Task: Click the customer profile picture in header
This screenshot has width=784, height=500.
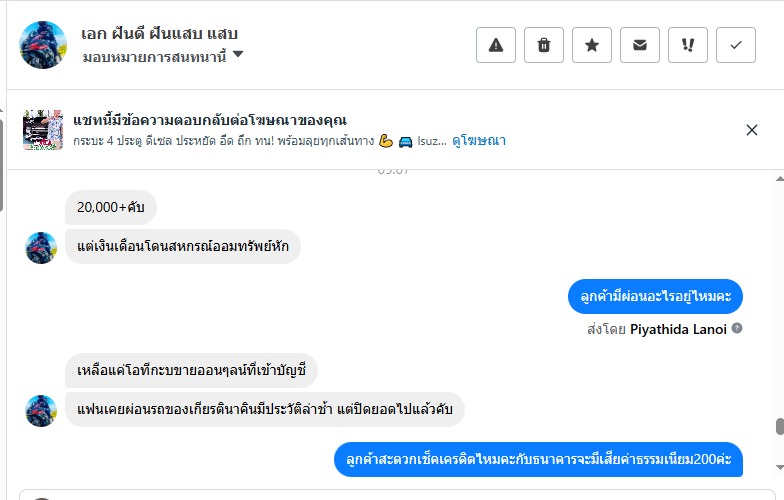Action: pyautogui.click(x=44, y=44)
